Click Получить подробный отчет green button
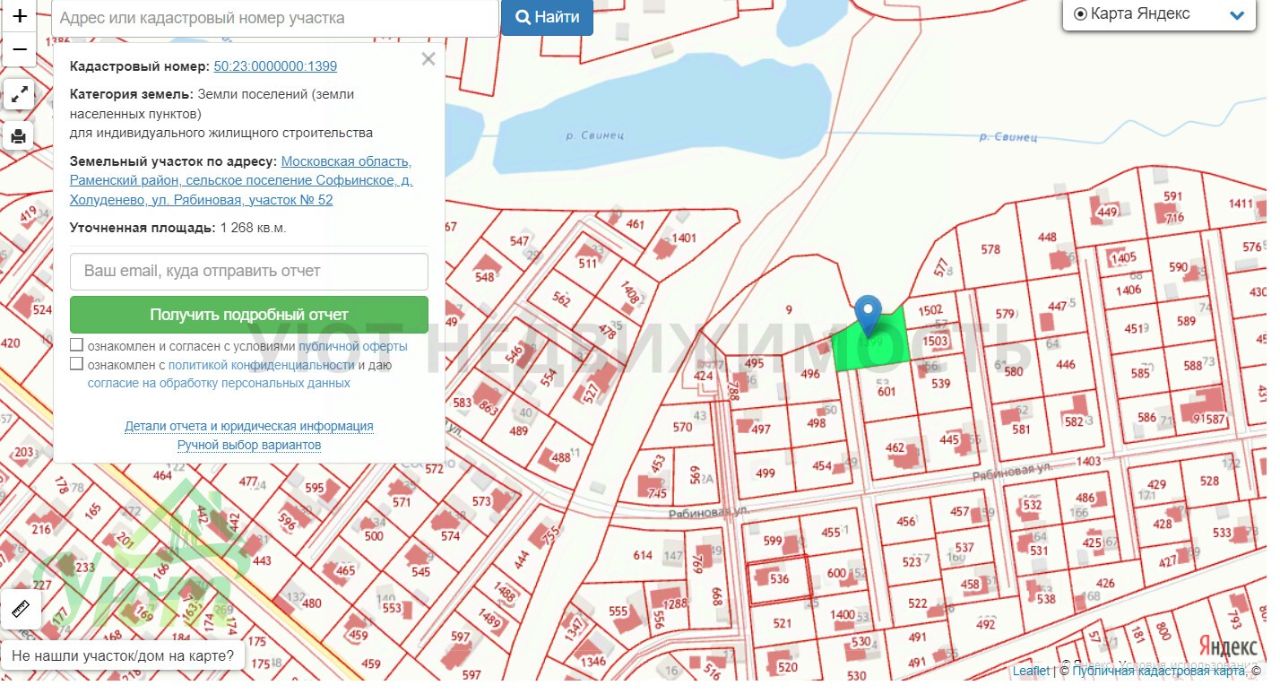 coord(249,314)
